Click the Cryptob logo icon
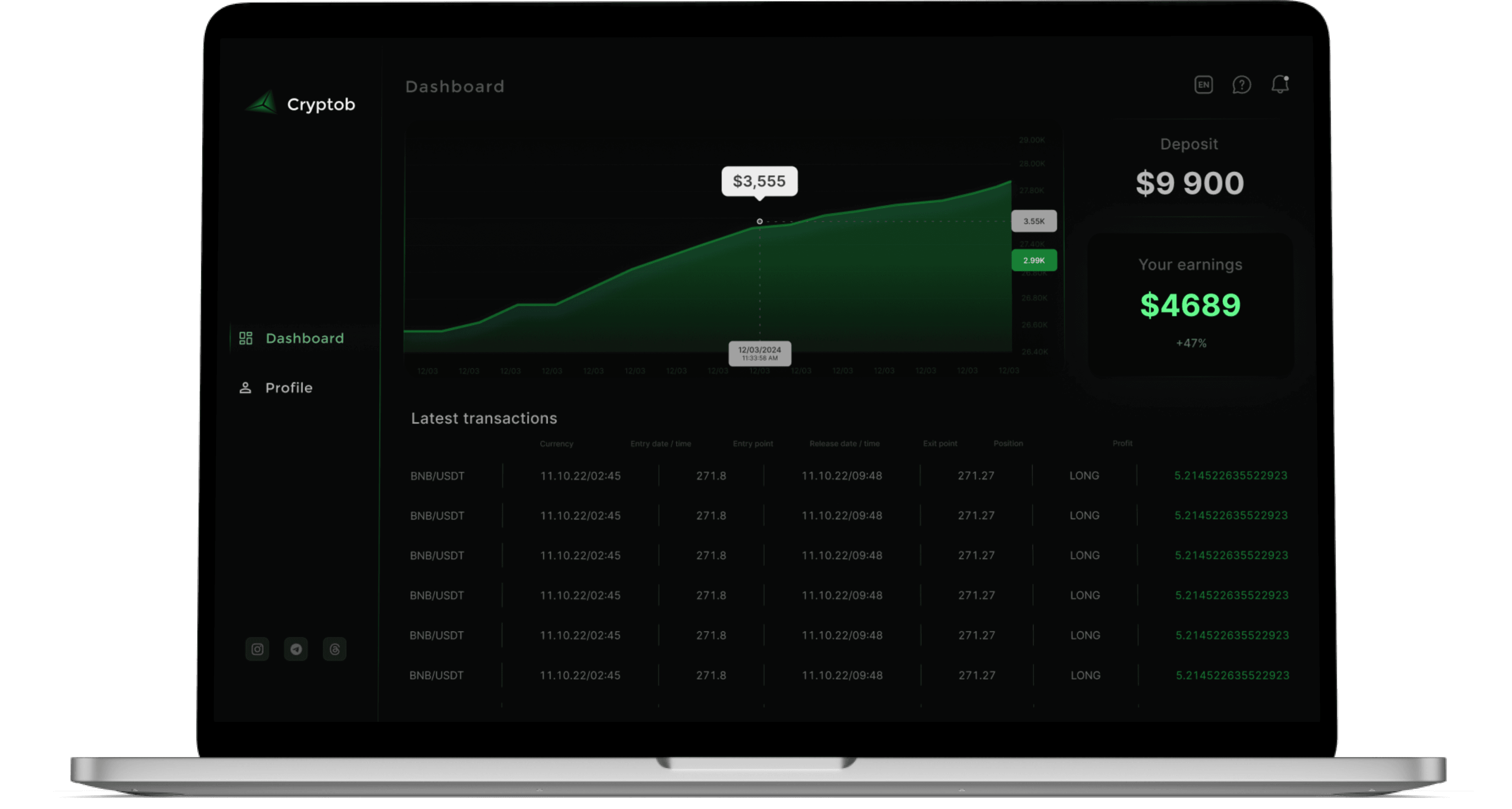 coord(262,102)
